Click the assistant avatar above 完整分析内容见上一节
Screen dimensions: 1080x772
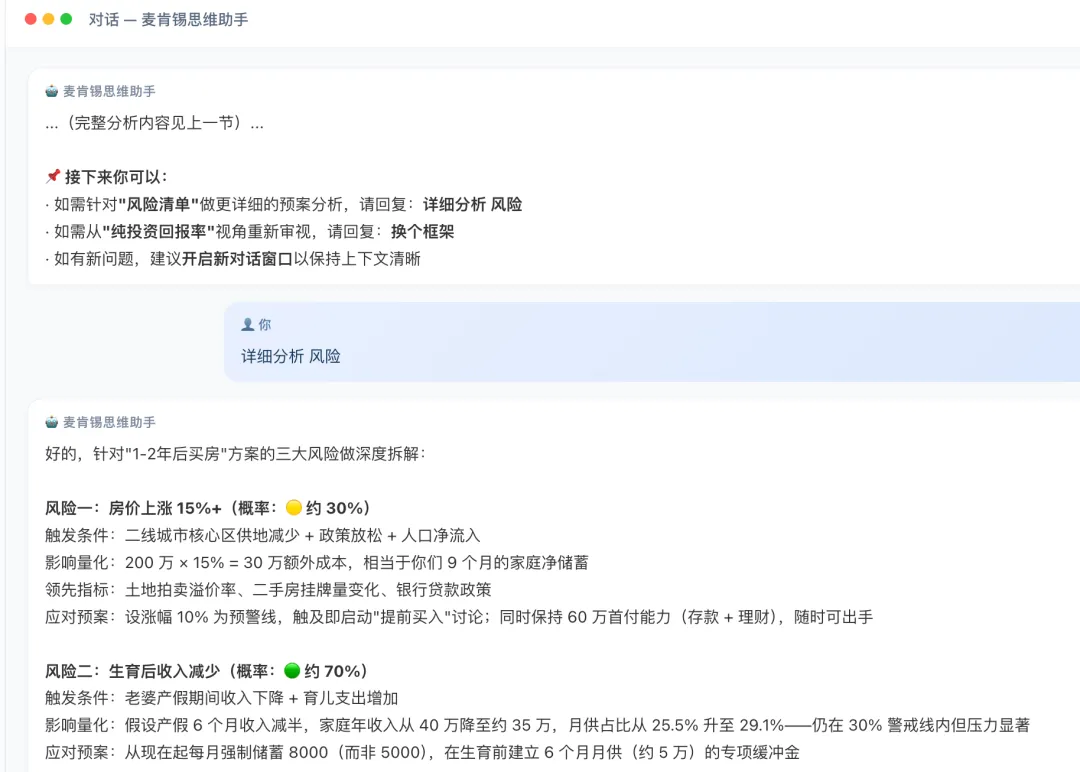(x=52, y=91)
